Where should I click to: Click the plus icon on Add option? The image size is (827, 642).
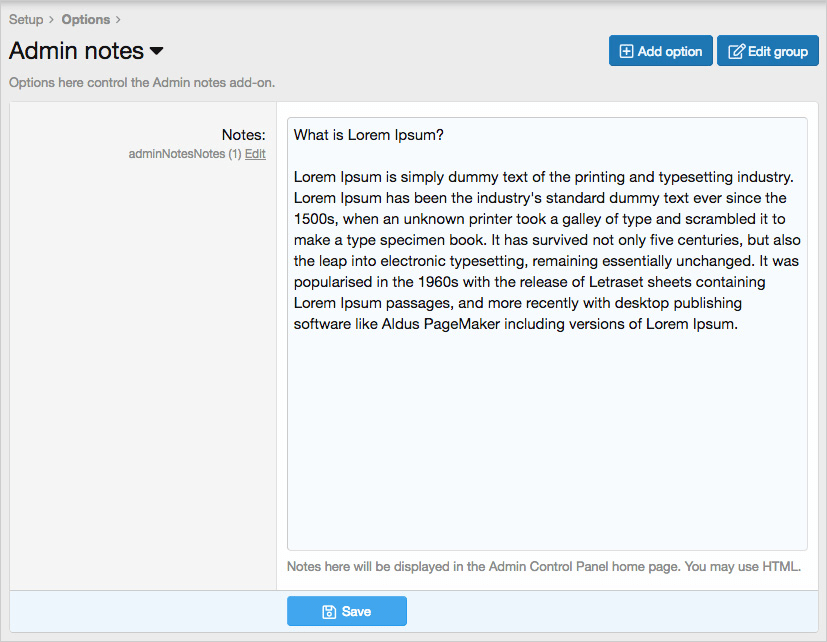[x=627, y=51]
